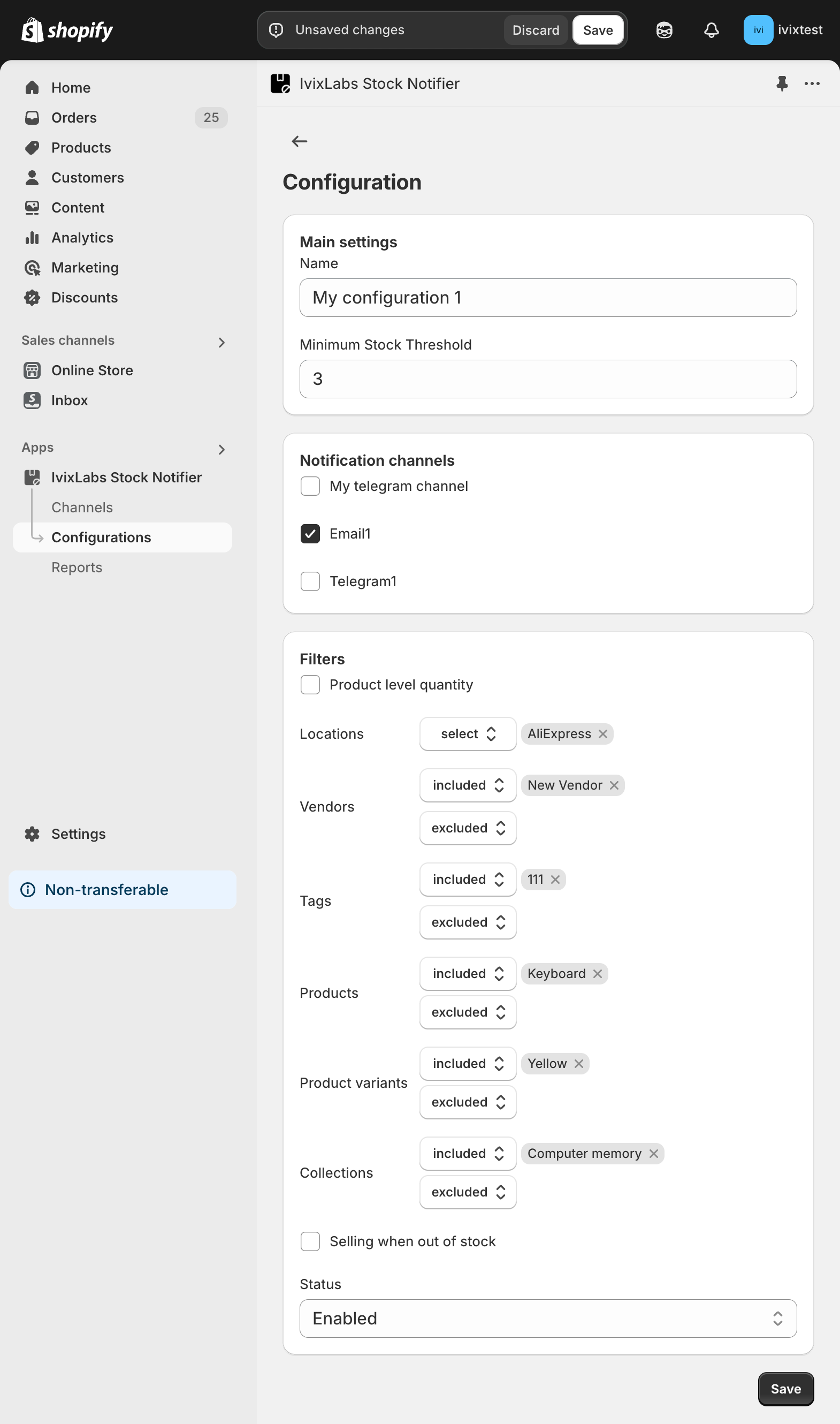
Task: Discard unsaved changes
Action: (x=536, y=30)
